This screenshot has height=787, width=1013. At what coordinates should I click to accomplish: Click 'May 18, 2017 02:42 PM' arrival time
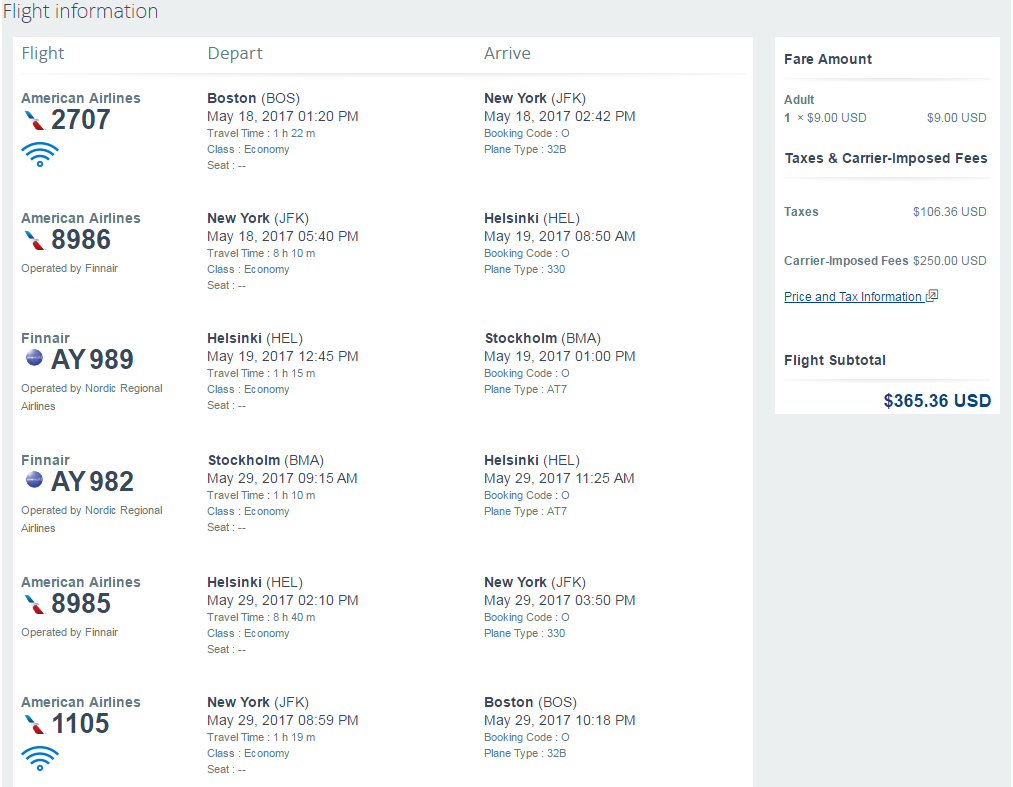559,116
